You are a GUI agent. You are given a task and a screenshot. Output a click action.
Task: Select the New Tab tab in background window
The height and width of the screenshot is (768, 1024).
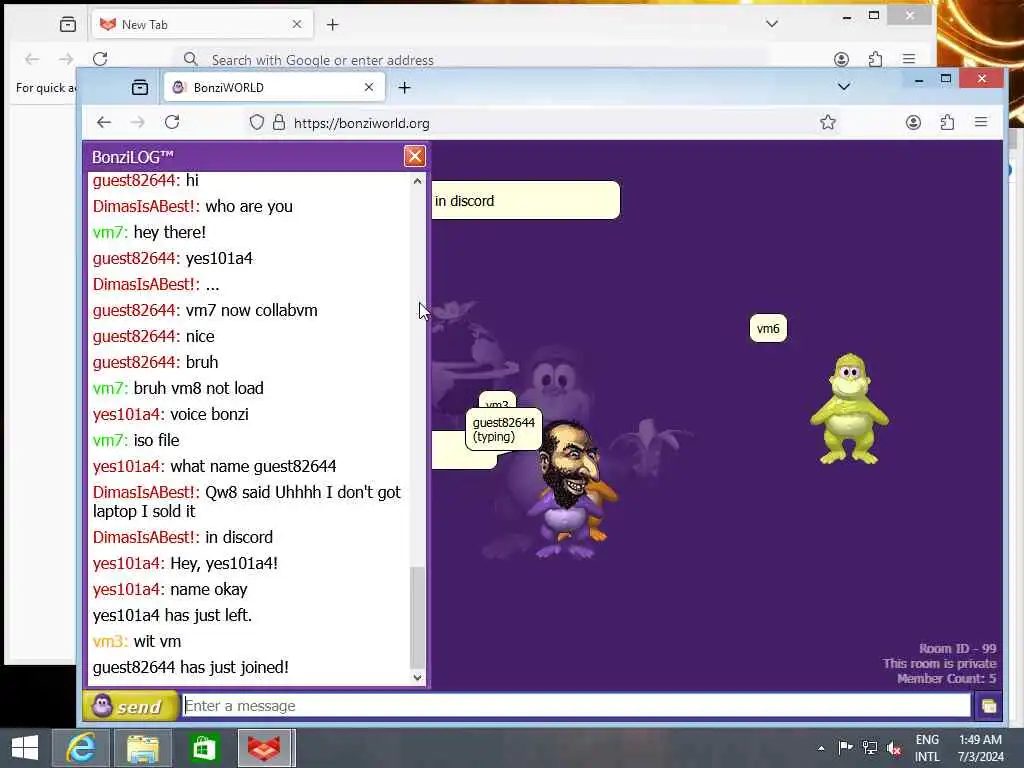tap(202, 25)
